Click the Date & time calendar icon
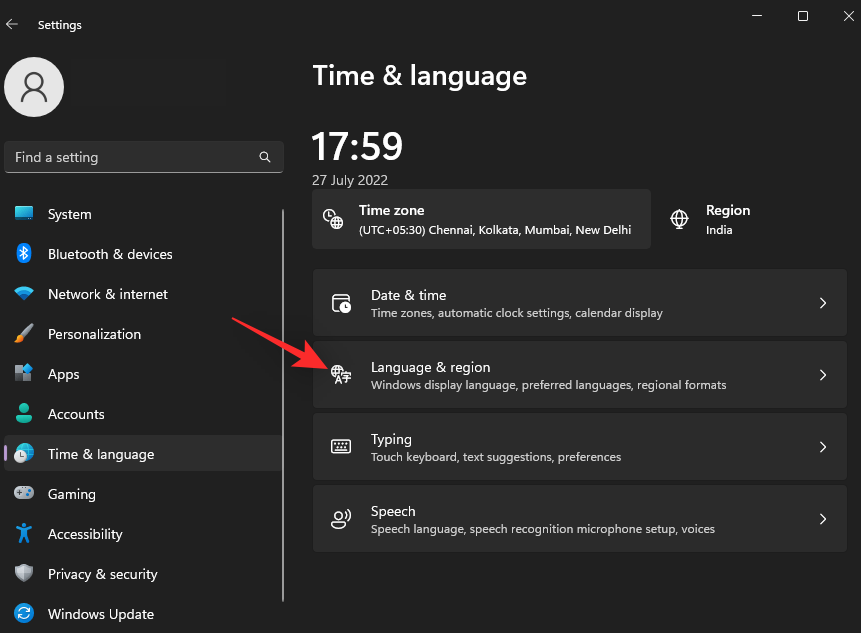 pyautogui.click(x=341, y=303)
